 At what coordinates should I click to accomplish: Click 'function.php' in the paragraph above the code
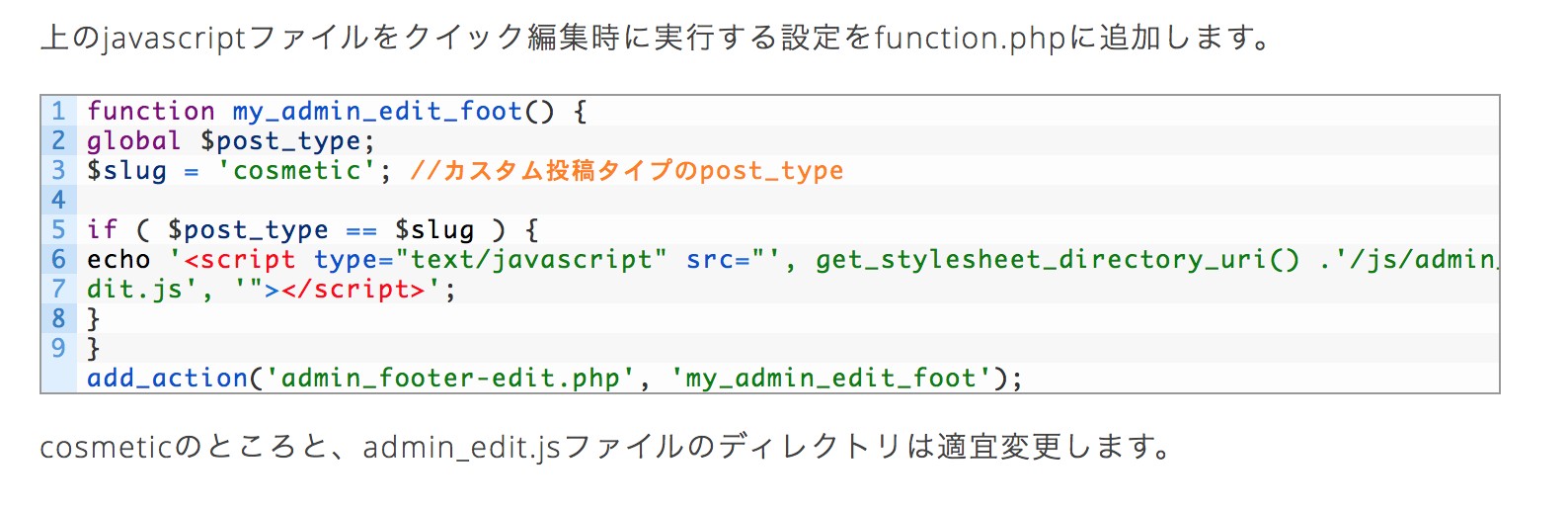971,38
